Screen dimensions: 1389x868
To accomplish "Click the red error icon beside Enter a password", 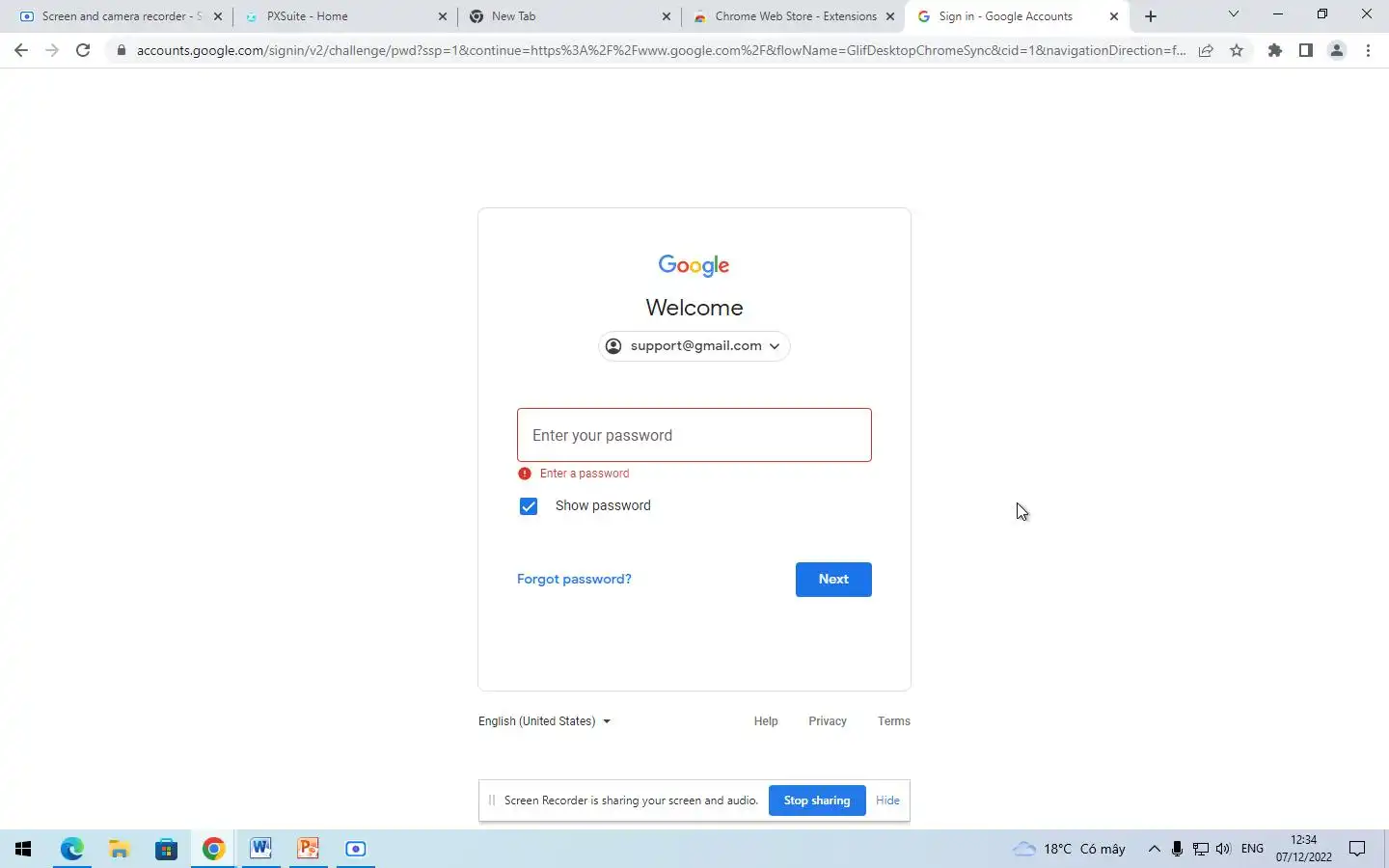I will point(525,474).
